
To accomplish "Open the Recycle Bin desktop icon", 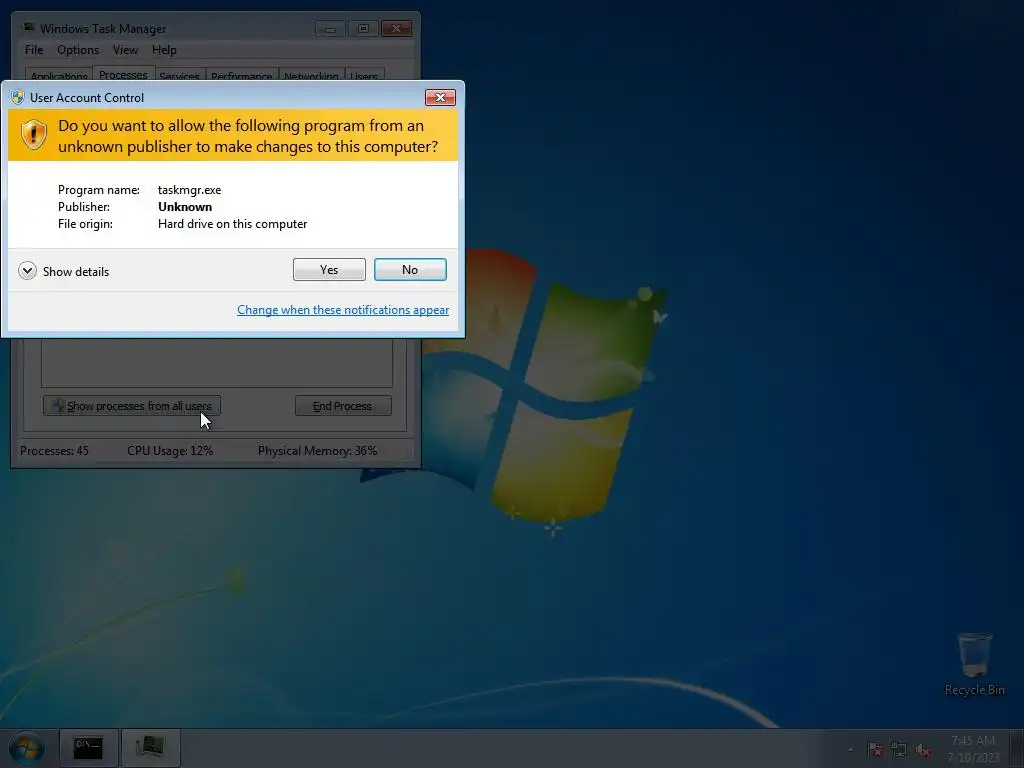I will coord(974,664).
